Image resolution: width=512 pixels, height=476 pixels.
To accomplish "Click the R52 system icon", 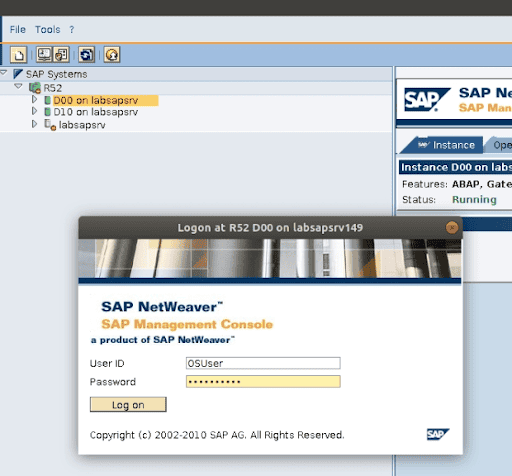I will point(35,88).
